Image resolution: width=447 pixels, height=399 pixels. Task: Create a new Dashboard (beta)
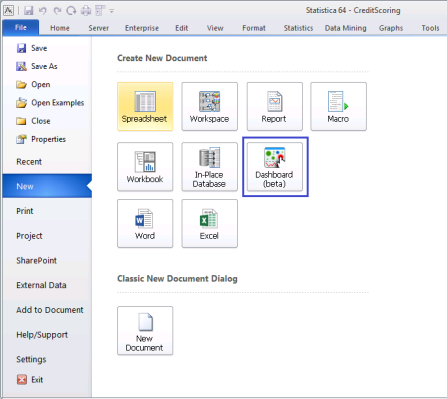click(275, 167)
